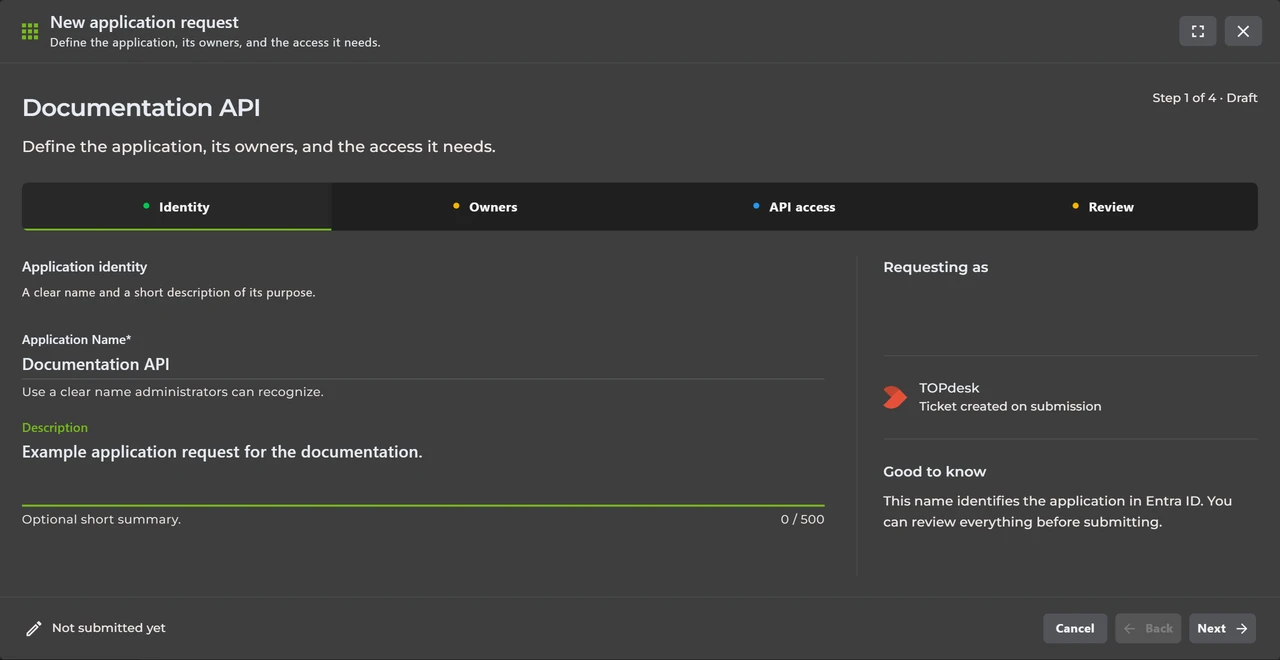Click the 'Application Name*' field label
Screen dimensions: 1280x660
click(x=76, y=340)
